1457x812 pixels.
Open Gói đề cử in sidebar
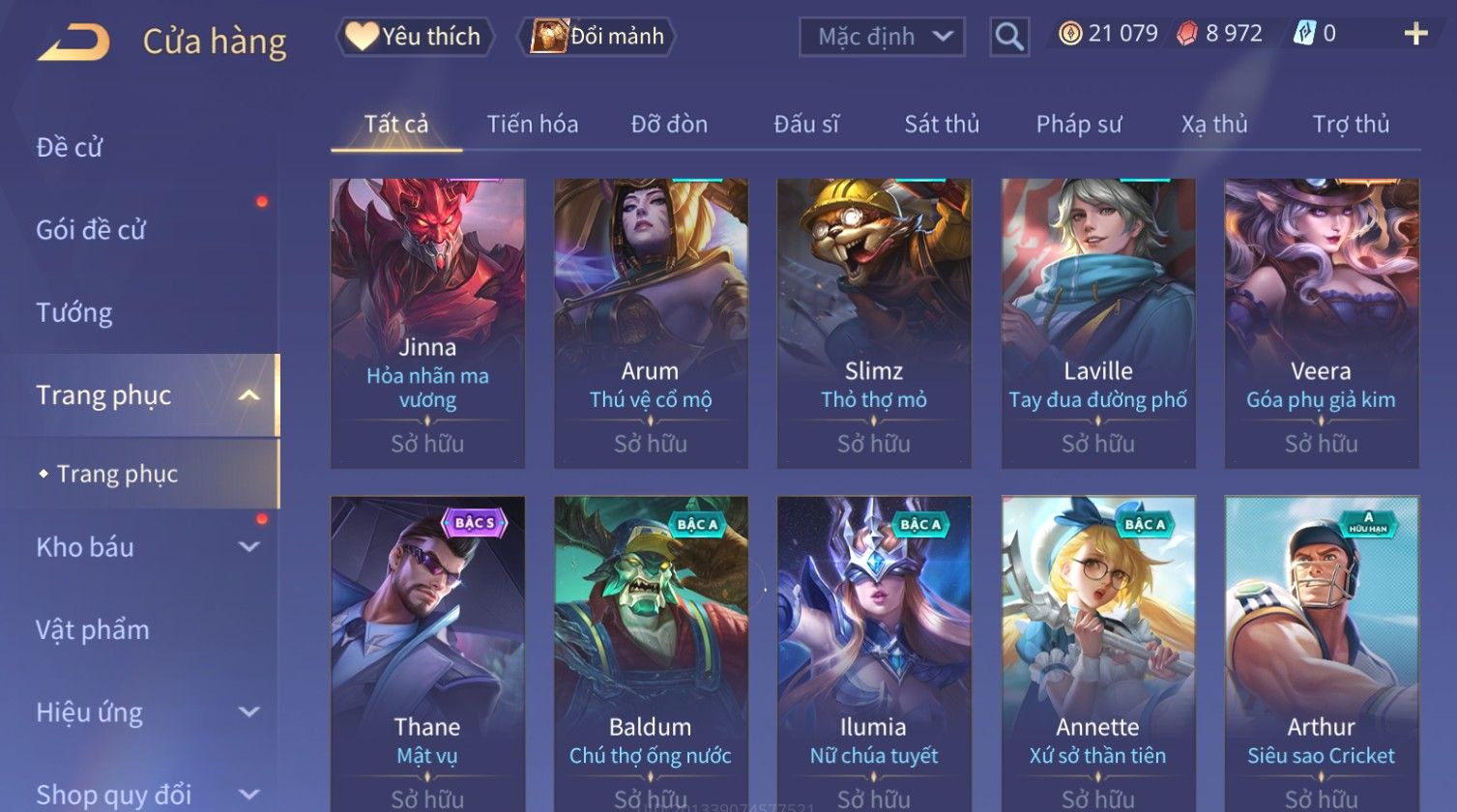[91, 230]
